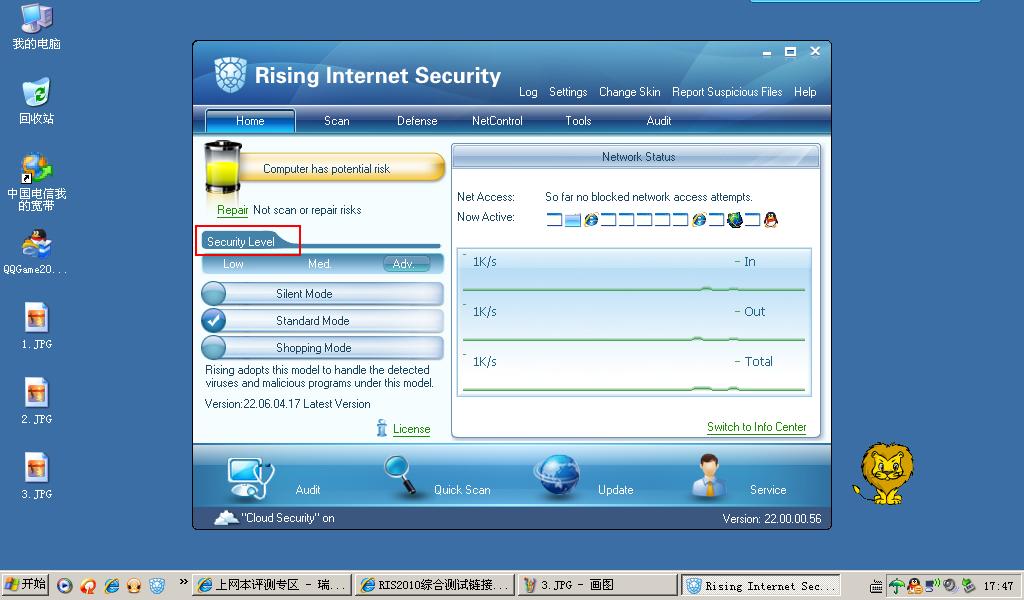This screenshot has width=1024, height=600.
Task: Click the lion mascot on the desktop
Action: (884, 473)
